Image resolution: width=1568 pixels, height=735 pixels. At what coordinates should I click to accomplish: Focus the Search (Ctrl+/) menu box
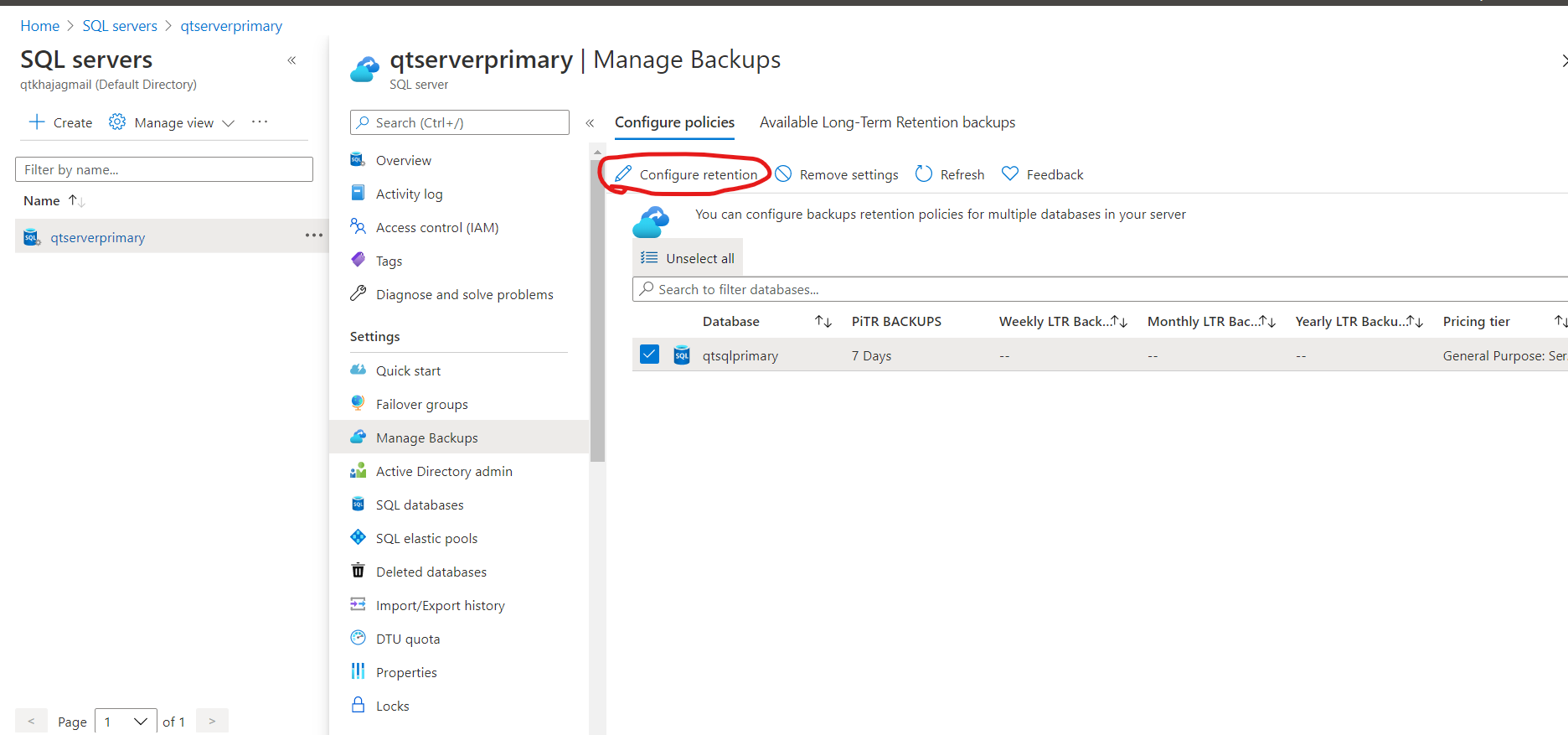[x=460, y=122]
